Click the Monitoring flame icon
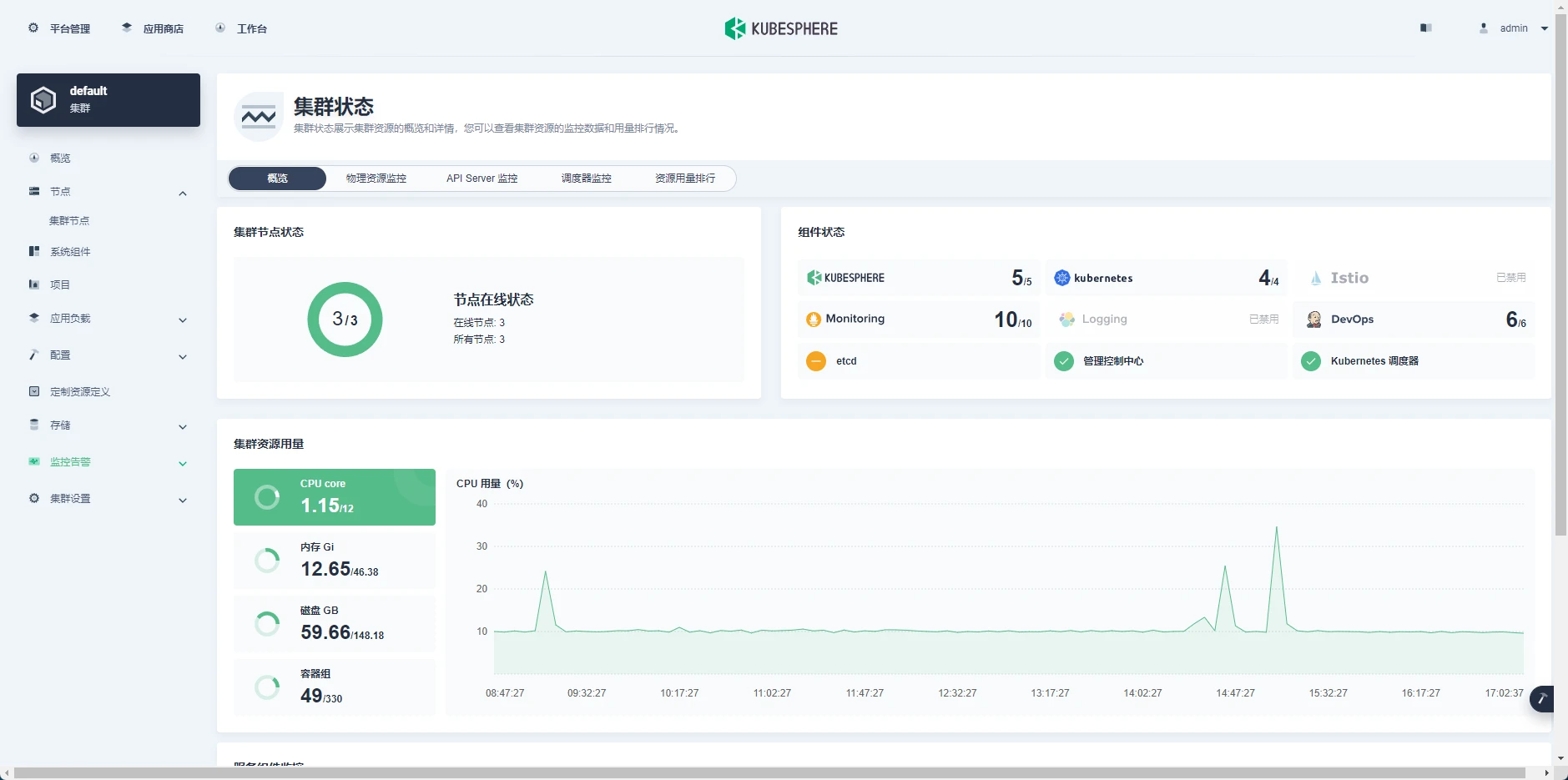The width and height of the screenshot is (1568, 780). [x=814, y=320]
